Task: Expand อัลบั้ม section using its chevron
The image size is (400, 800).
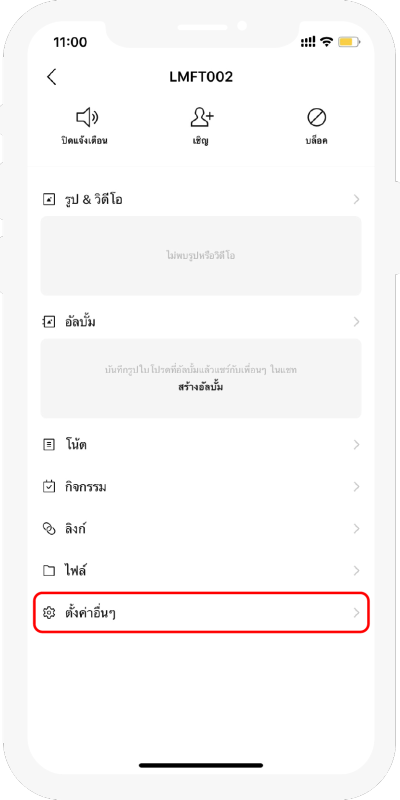Action: (357, 322)
